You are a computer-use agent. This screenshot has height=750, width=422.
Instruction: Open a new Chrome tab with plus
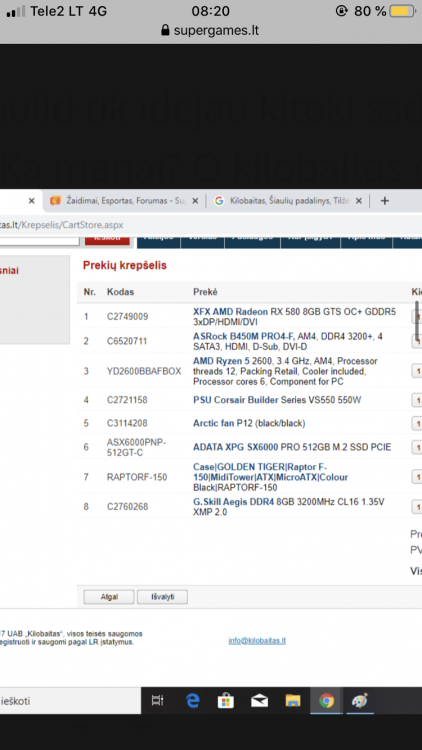point(384,201)
